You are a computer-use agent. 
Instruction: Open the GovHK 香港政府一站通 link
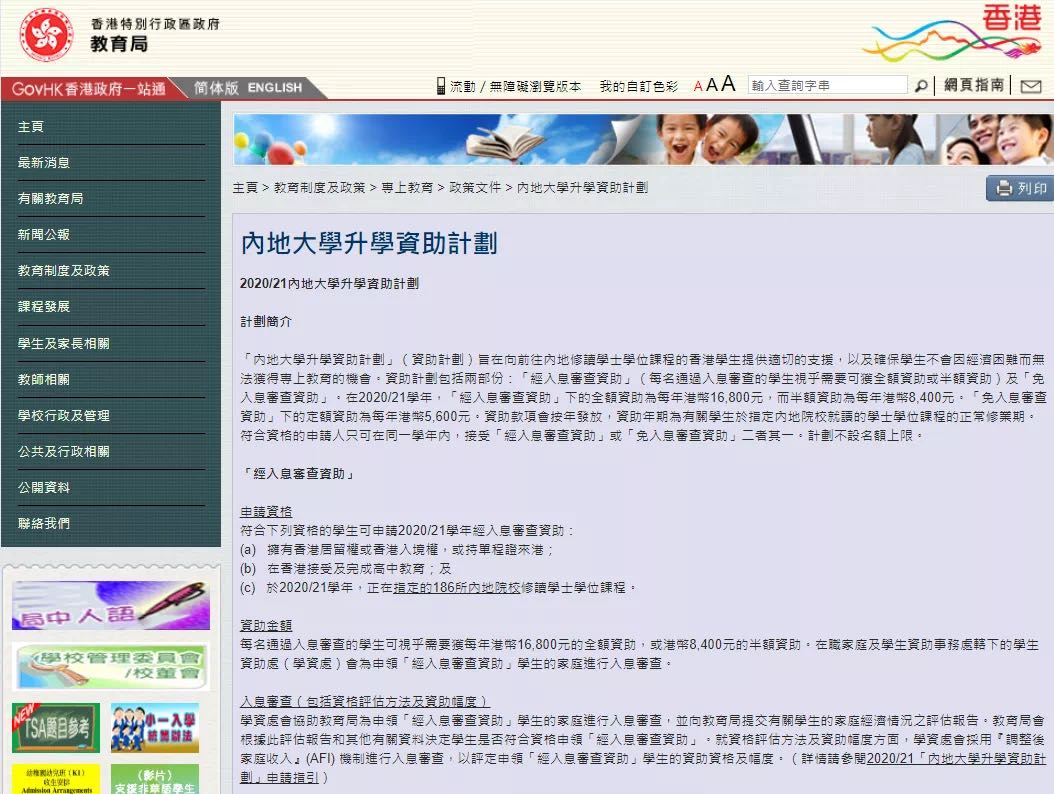(88, 88)
